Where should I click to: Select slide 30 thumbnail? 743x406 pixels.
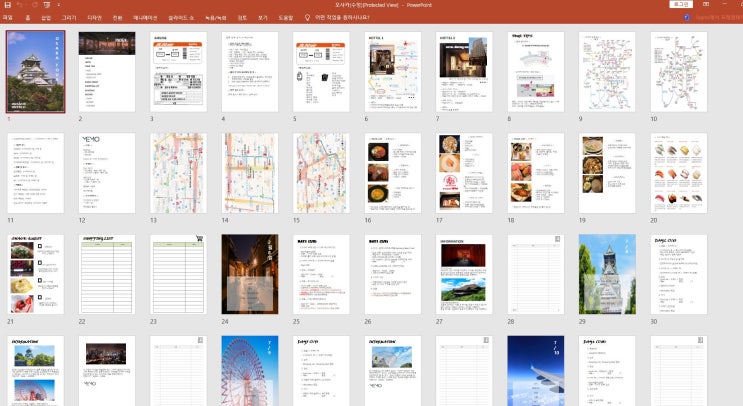pyautogui.click(x=679, y=274)
